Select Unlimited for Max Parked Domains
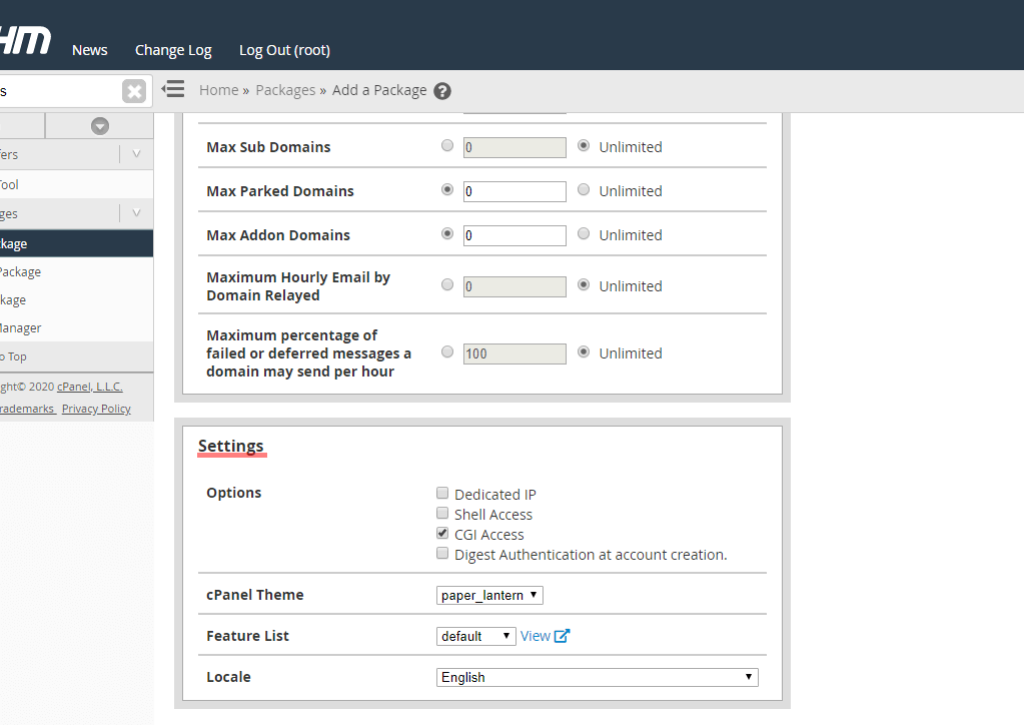 [584, 189]
